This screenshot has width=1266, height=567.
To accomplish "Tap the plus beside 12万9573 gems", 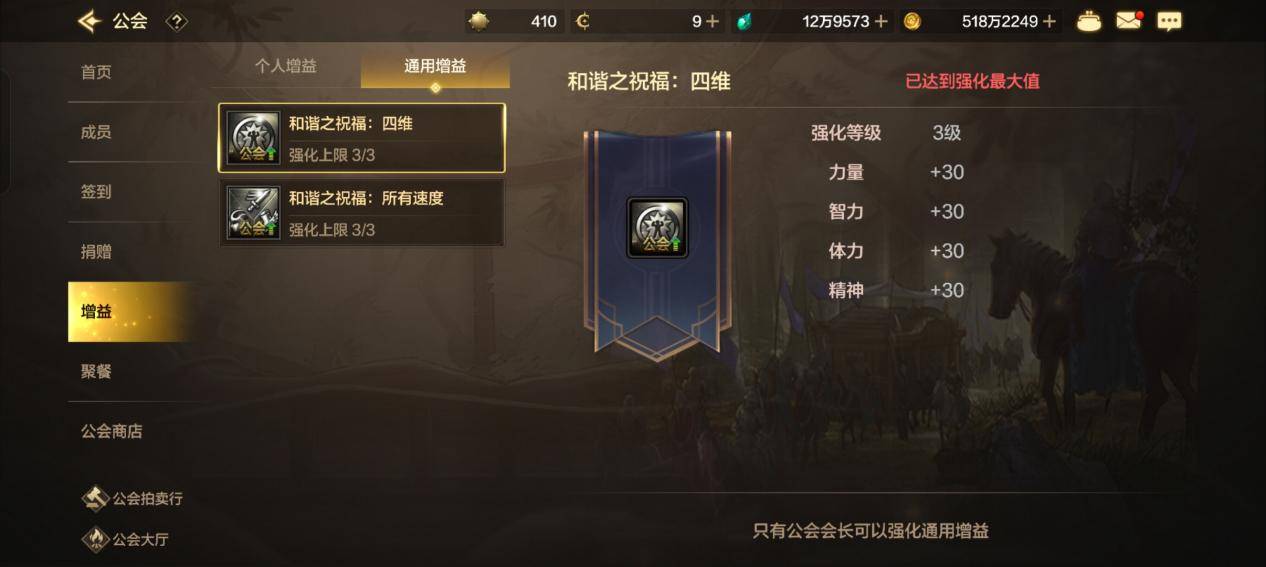I will pyautogui.click(x=881, y=21).
